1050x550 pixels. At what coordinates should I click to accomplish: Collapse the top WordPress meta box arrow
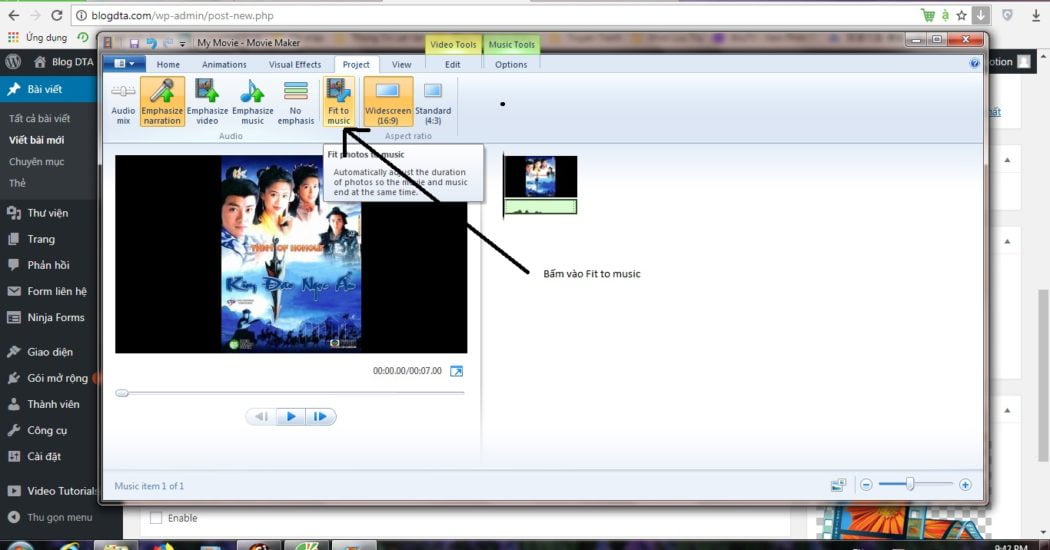point(1007,160)
